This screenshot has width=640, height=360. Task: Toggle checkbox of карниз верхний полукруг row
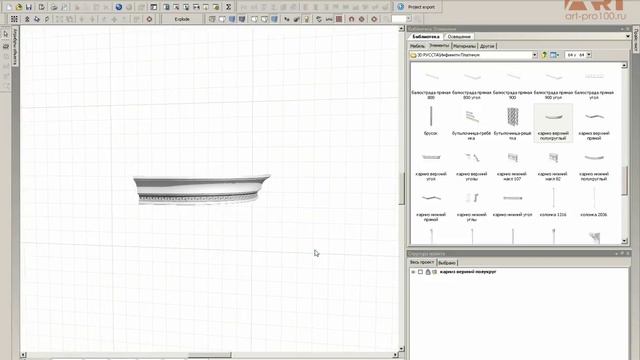tap(420, 272)
